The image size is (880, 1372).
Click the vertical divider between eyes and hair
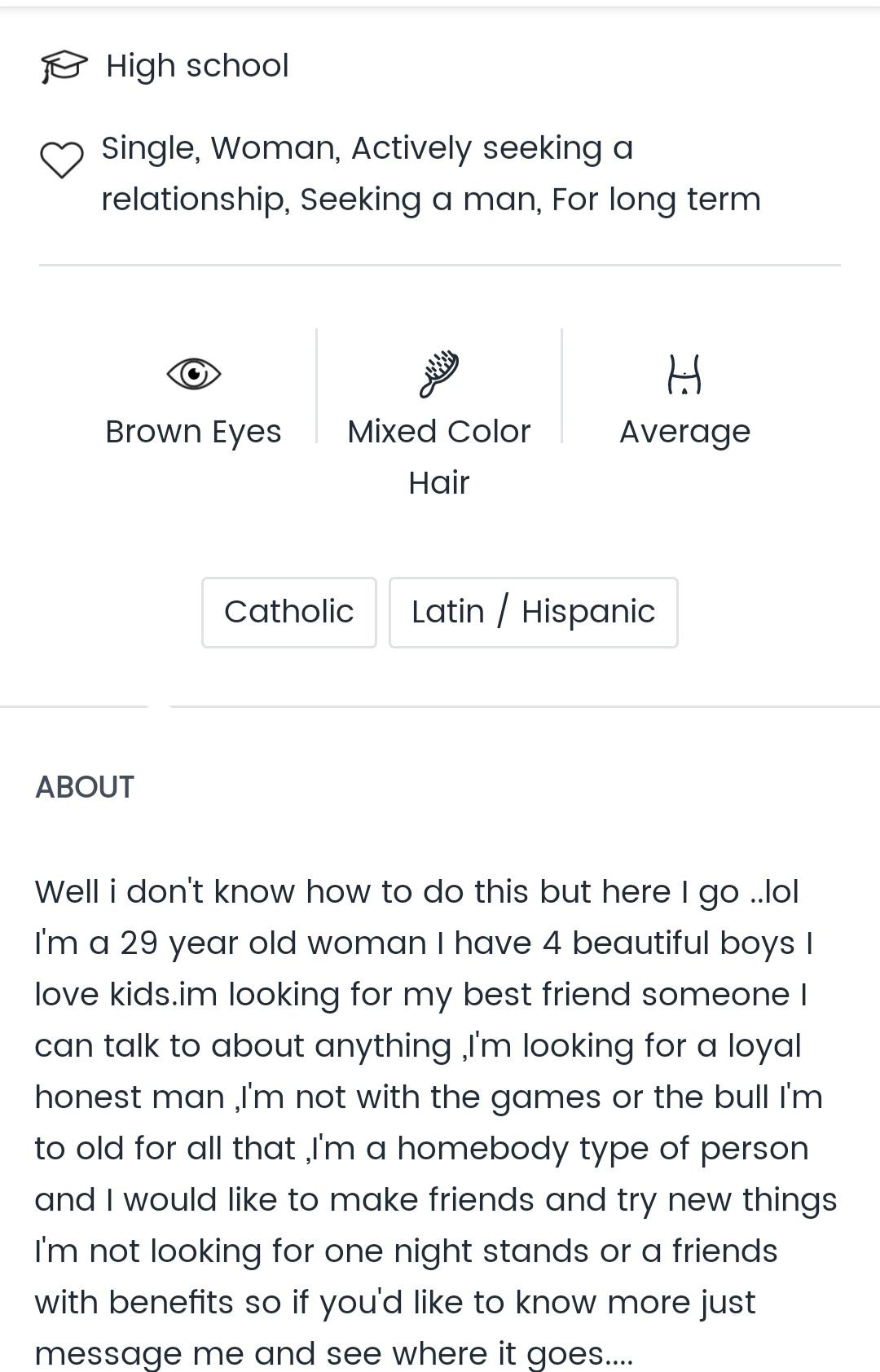coord(316,386)
